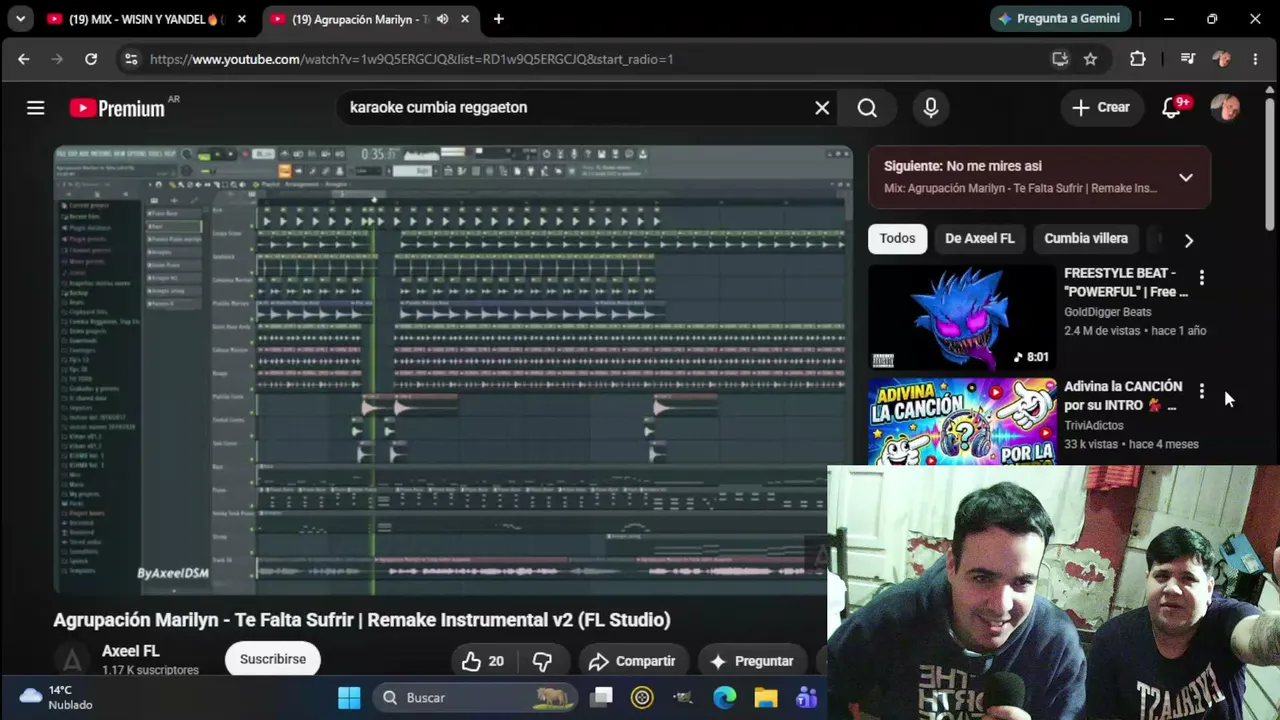
Task: Open YouTube notifications bell
Action: (1171, 108)
